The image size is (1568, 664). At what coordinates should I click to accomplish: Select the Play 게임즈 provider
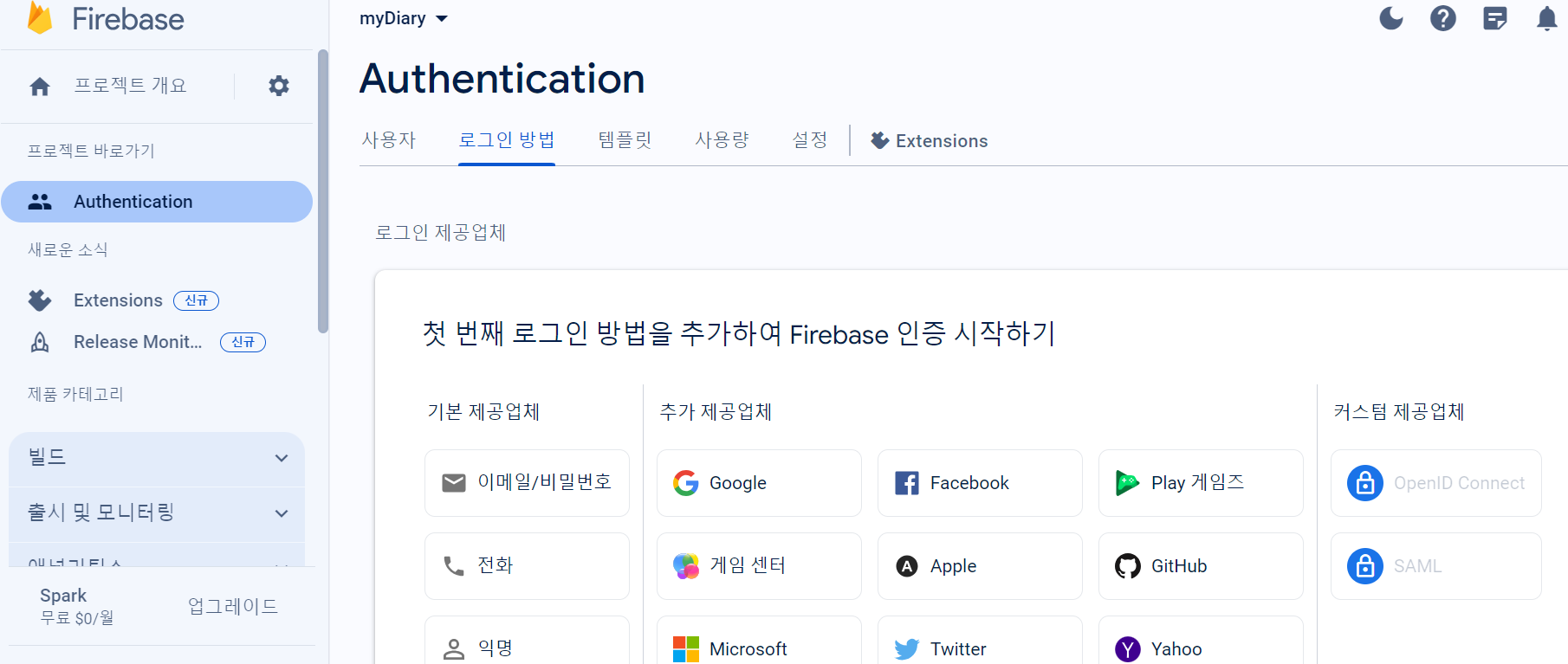1201,483
